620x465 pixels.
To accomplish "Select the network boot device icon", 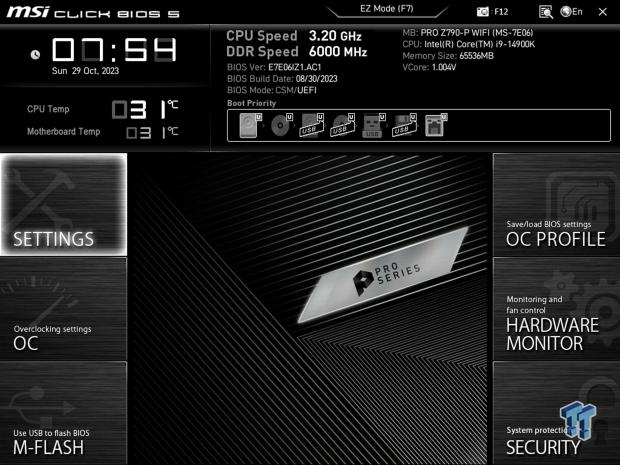I will pyautogui.click(x=436, y=125).
